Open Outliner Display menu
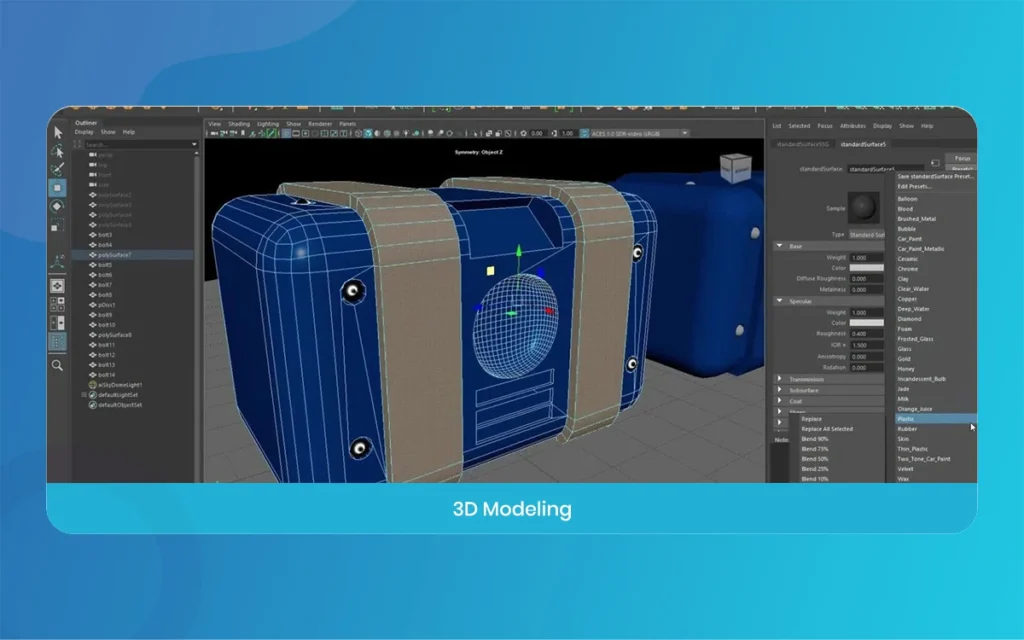This screenshot has width=1024, height=640. tap(84, 132)
